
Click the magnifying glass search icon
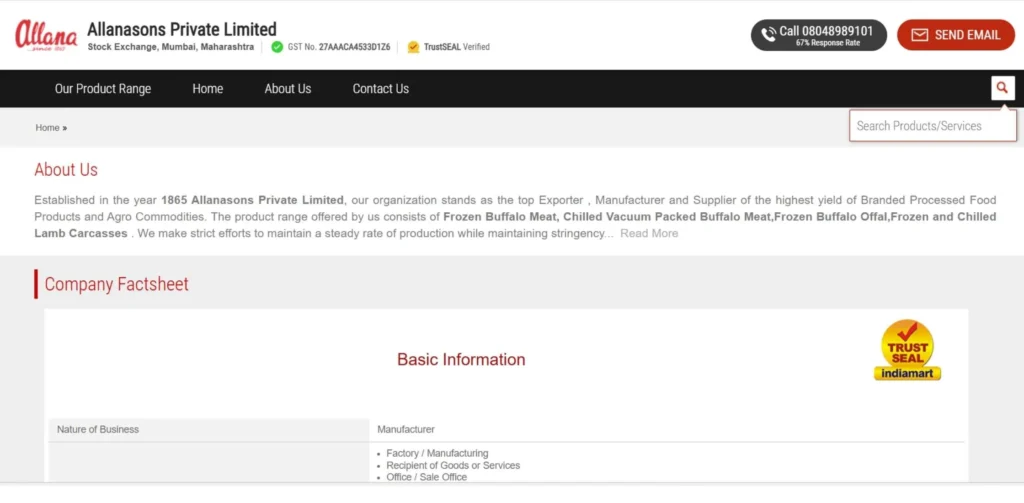[1002, 88]
